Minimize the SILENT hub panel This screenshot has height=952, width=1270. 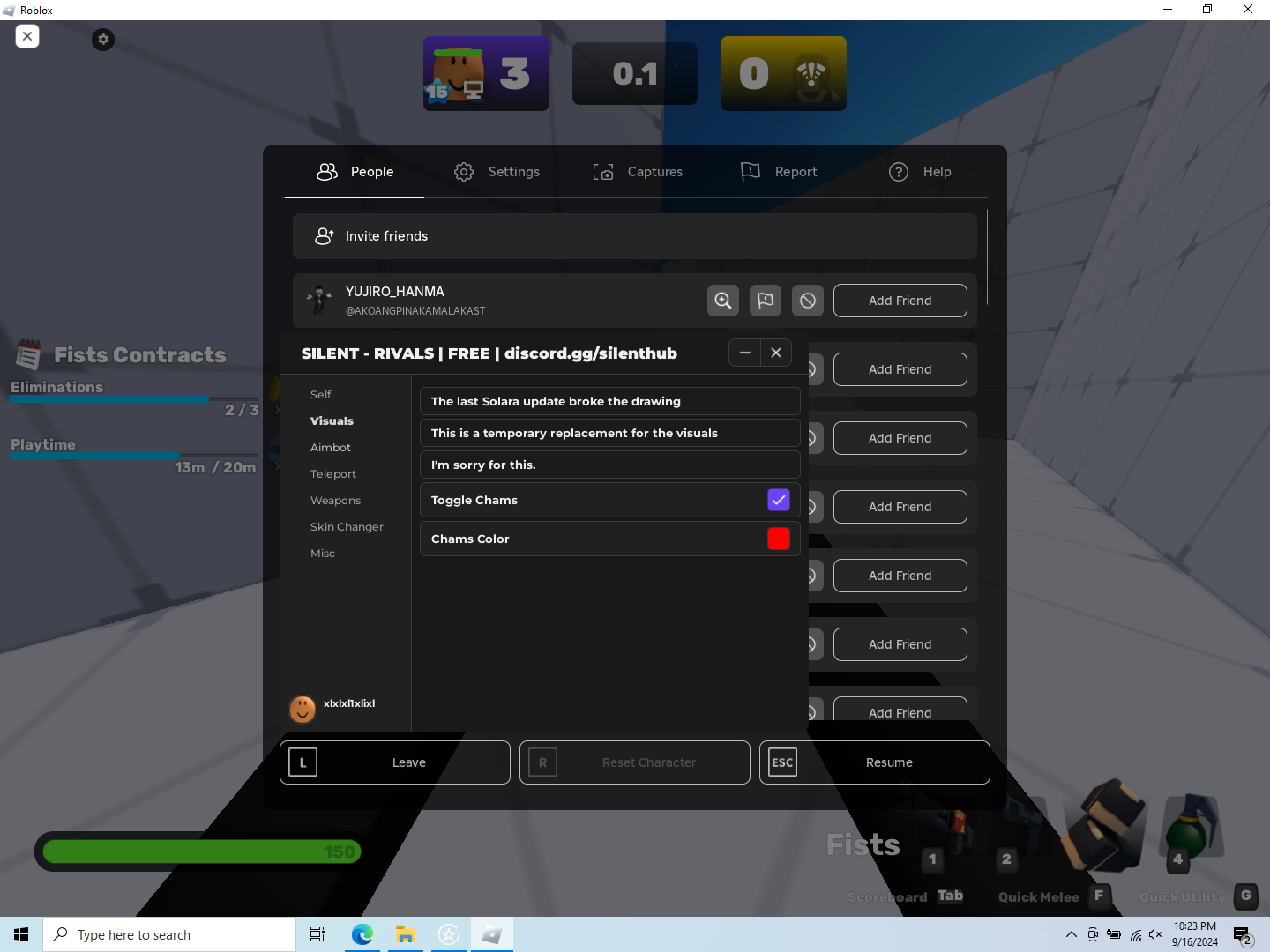(745, 353)
